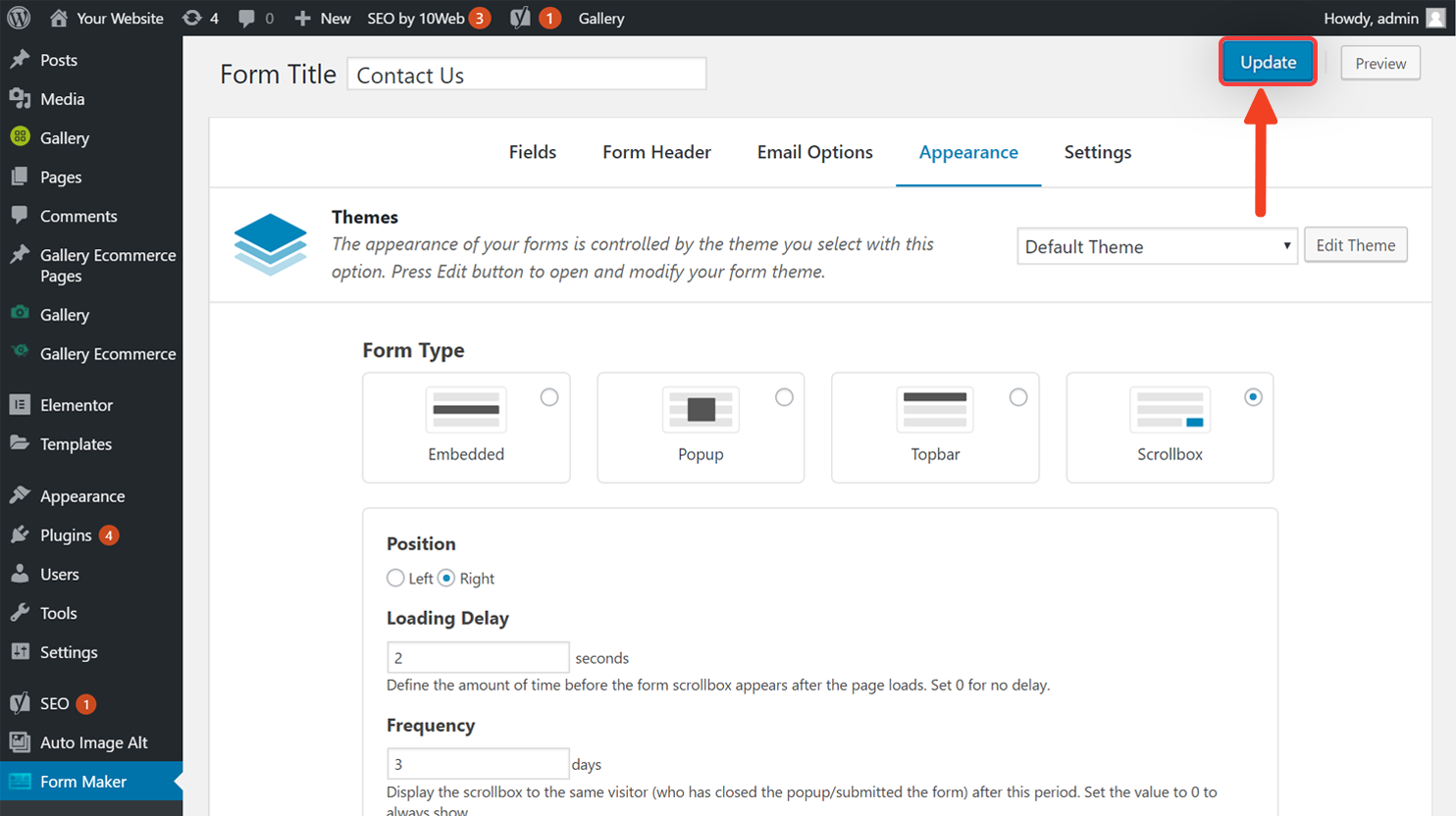The width and height of the screenshot is (1456, 816).
Task: Click the Templates folder icon
Action: [x=20, y=443]
